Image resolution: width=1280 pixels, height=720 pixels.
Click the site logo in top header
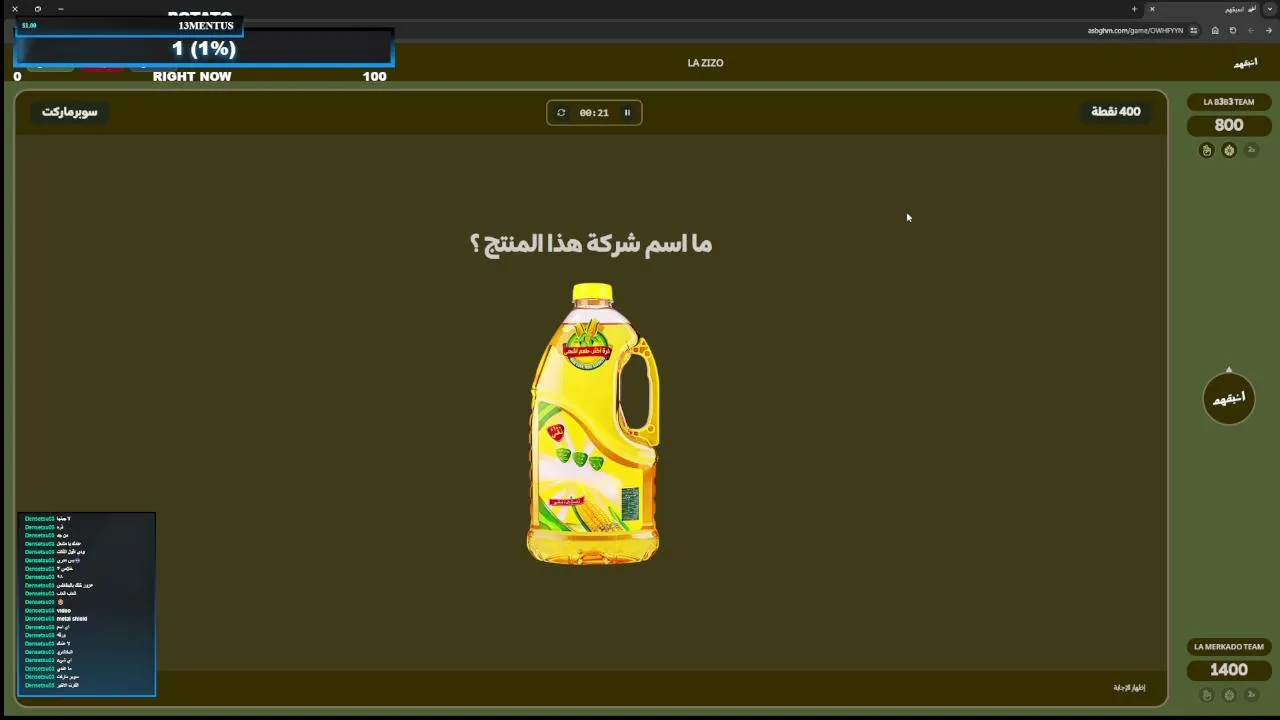coord(1245,63)
